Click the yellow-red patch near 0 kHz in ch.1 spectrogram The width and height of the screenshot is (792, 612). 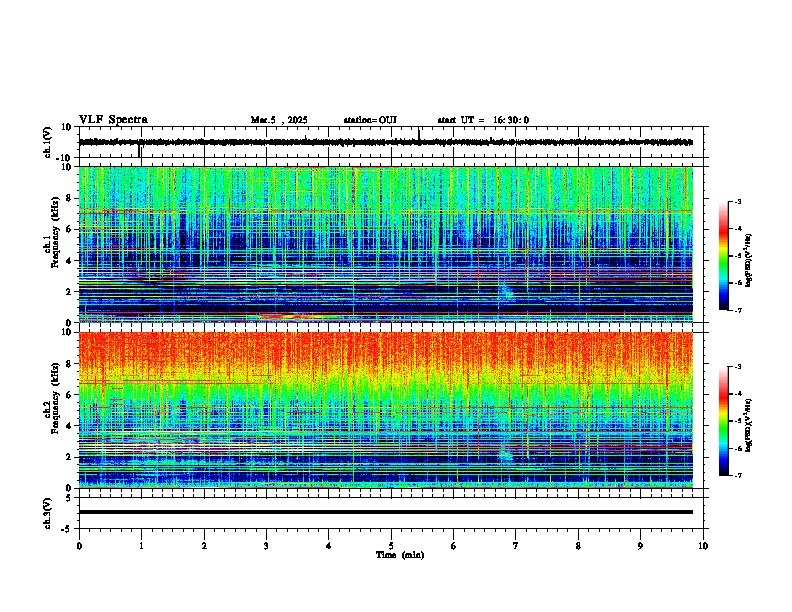(x=290, y=317)
